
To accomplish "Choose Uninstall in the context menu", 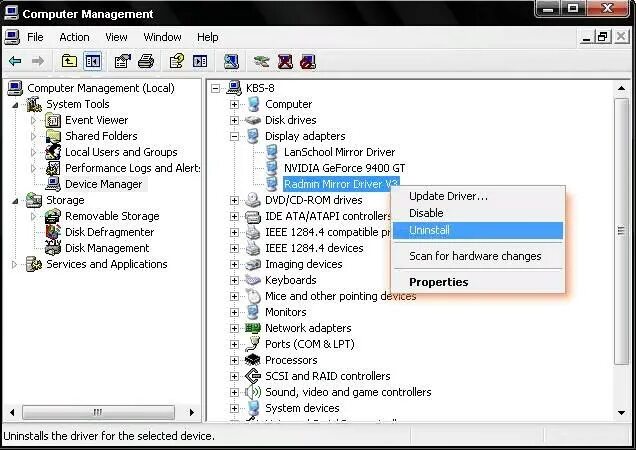I will coord(478,230).
